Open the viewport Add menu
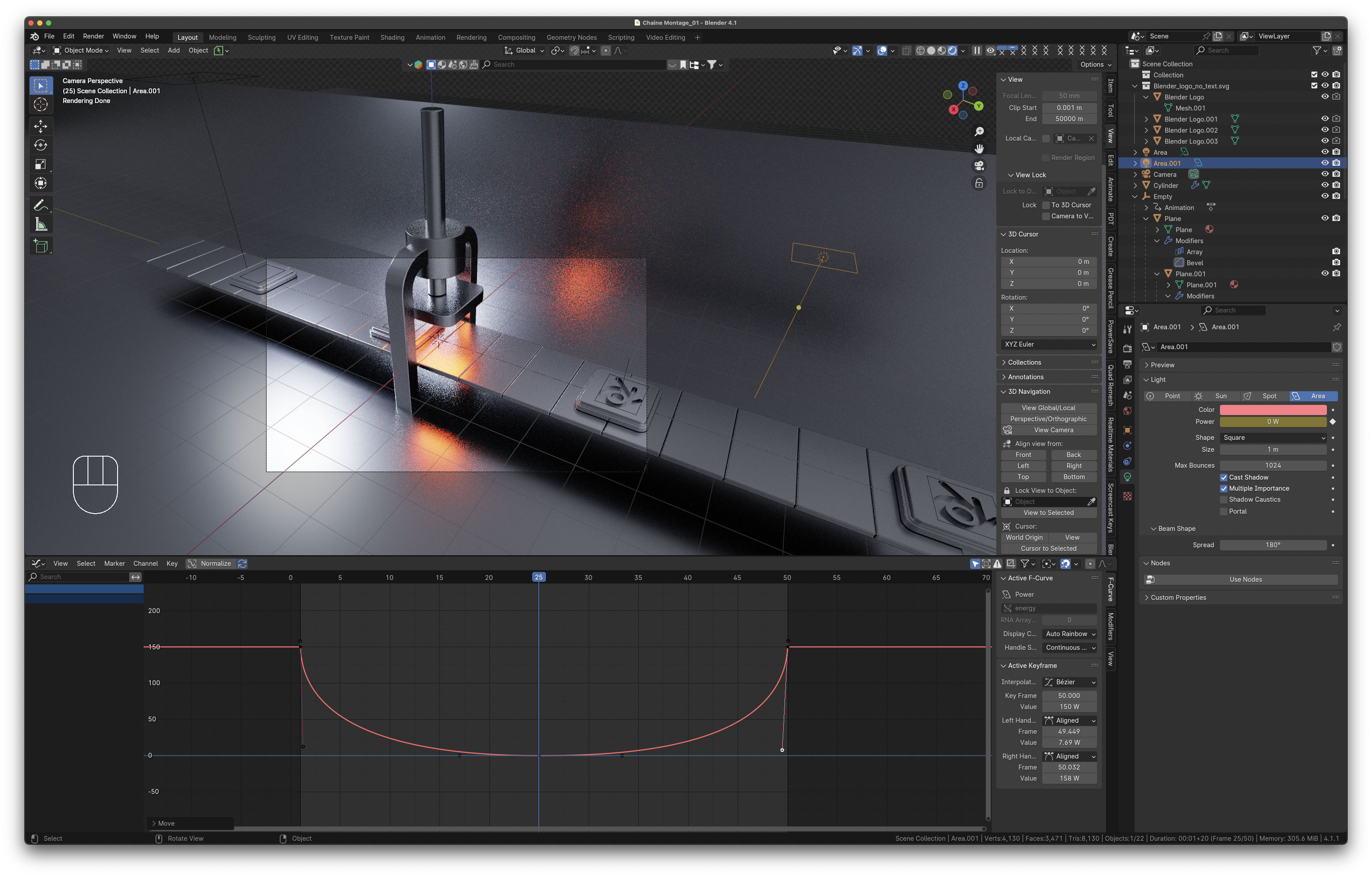The height and width of the screenshot is (877, 1372). point(174,51)
